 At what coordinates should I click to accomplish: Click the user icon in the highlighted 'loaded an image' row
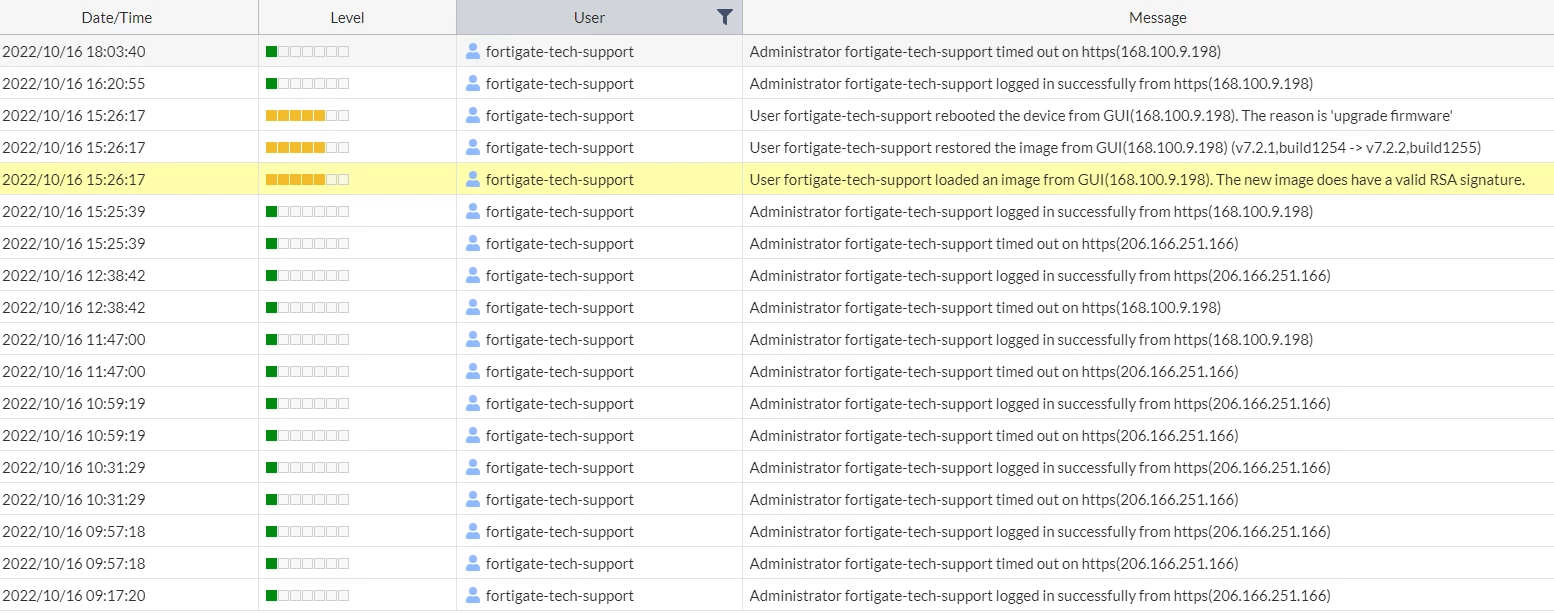473,179
